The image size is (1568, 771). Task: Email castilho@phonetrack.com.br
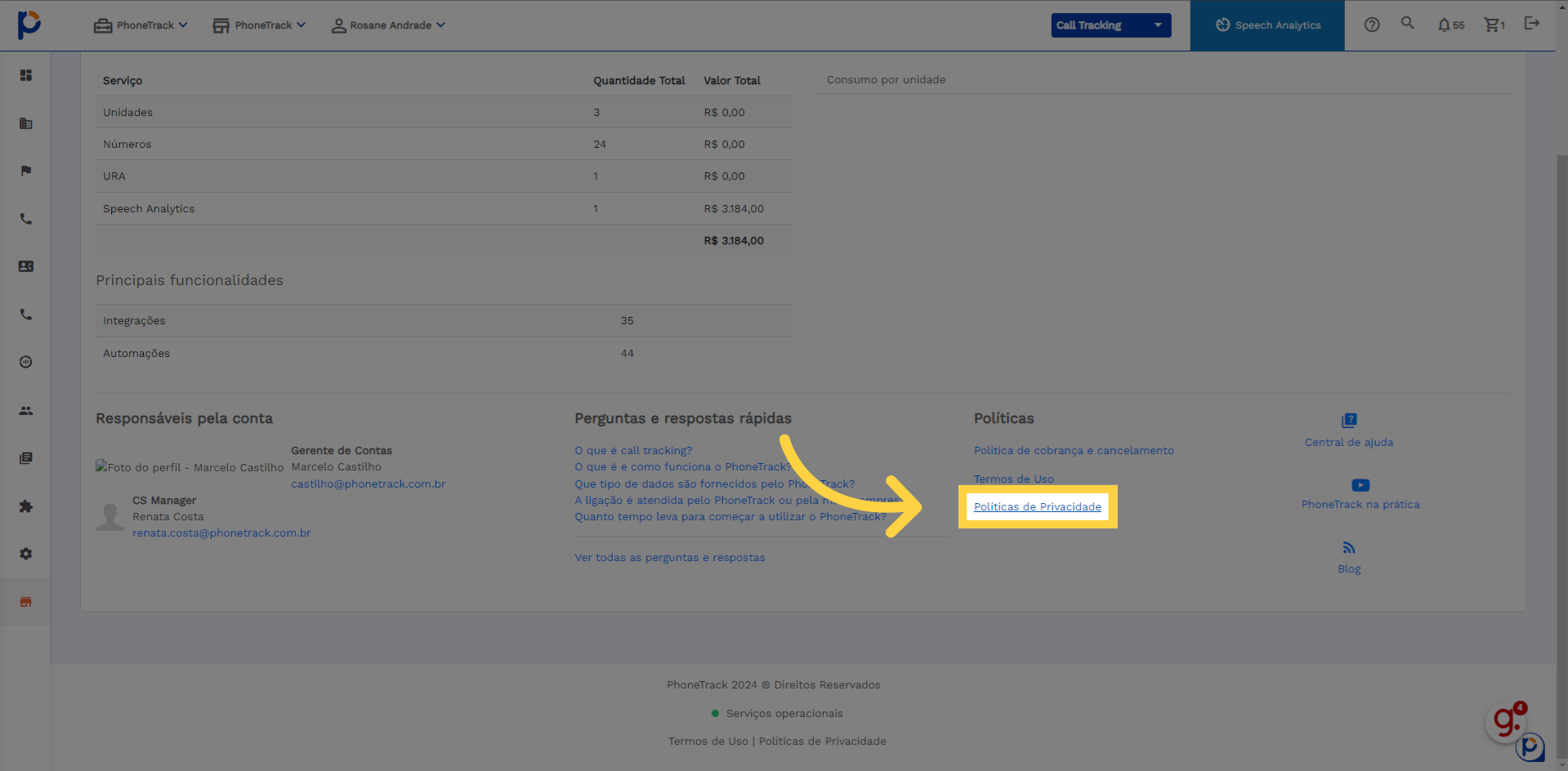pos(369,484)
